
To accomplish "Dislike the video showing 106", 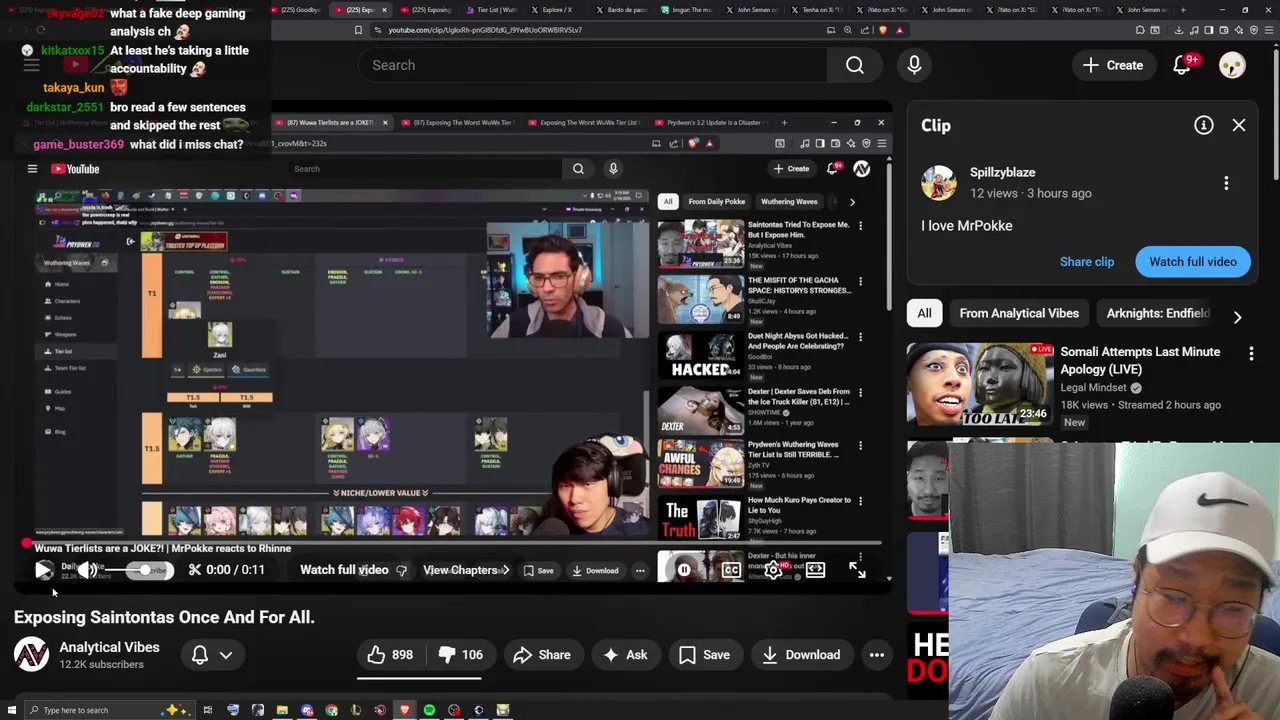I will coord(460,655).
